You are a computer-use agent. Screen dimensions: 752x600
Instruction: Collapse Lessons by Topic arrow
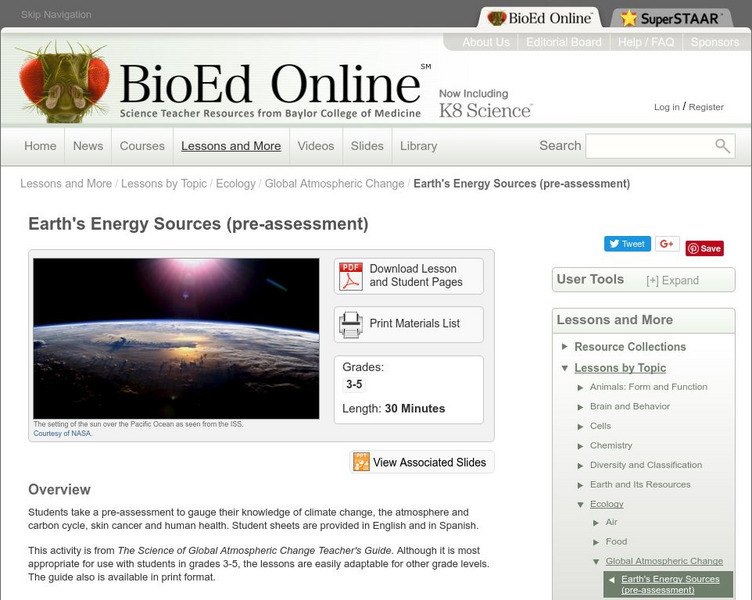click(x=565, y=368)
